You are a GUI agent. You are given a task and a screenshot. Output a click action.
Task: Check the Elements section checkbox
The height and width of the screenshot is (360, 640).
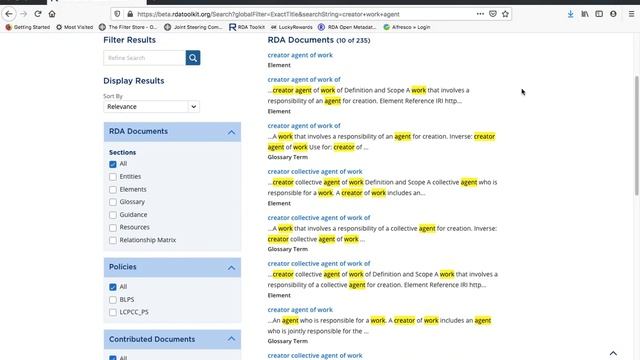pos(113,189)
